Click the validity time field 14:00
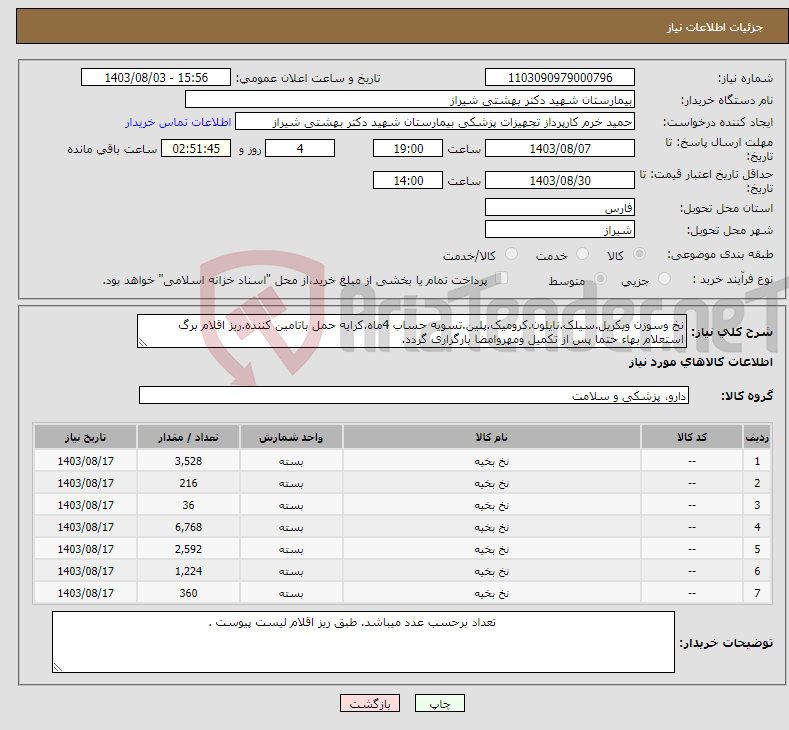This screenshot has height=730, width=789. 408,180
